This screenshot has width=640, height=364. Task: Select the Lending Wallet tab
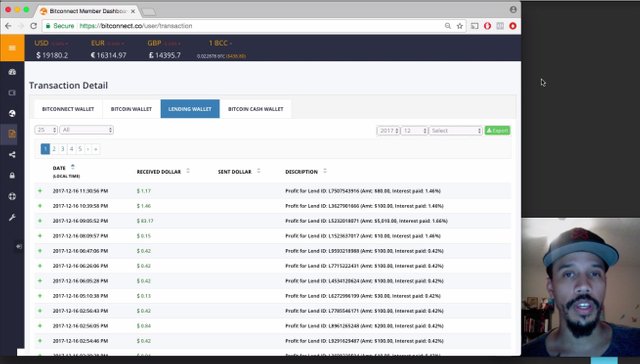[x=190, y=109]
